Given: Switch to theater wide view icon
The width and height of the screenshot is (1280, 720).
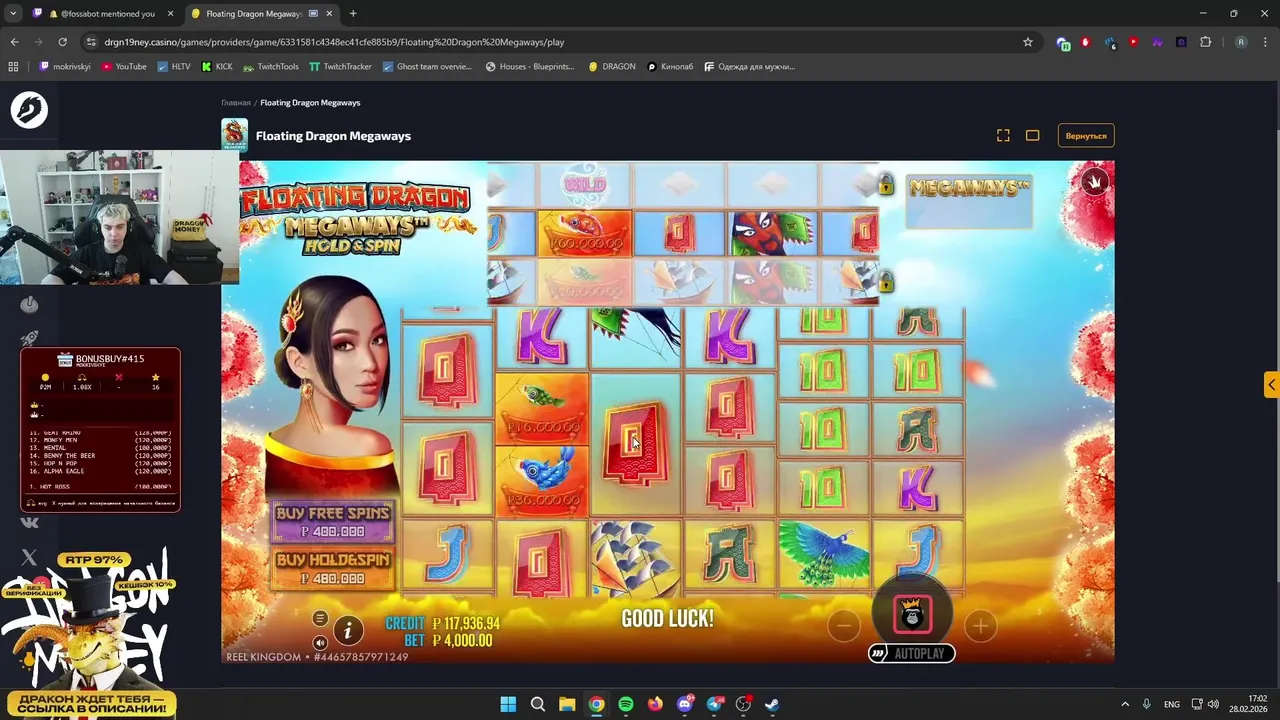Looking at the screenshot, I should pyautogui.click(x=1033, y=135).
